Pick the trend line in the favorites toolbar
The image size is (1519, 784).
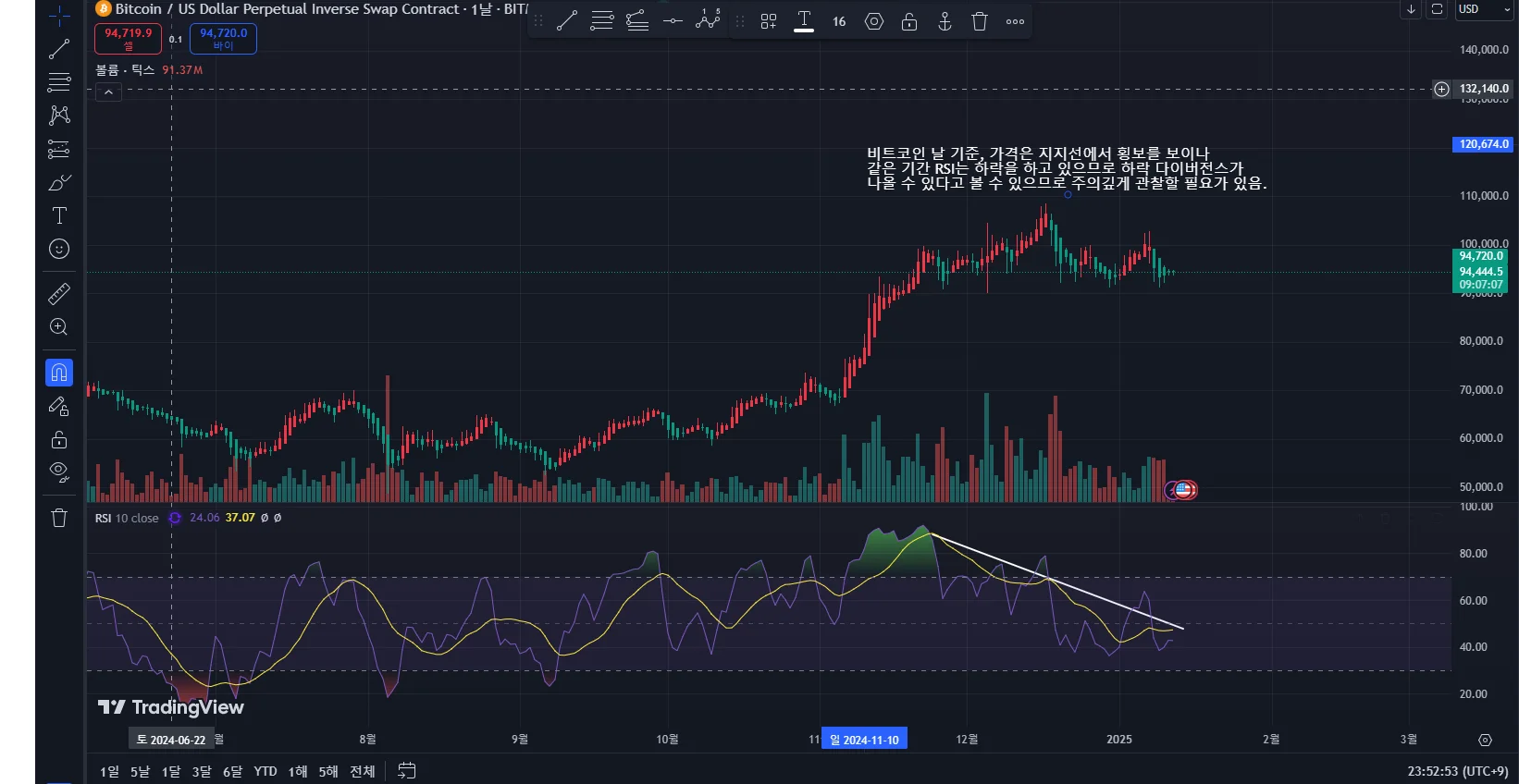(567, 21)
